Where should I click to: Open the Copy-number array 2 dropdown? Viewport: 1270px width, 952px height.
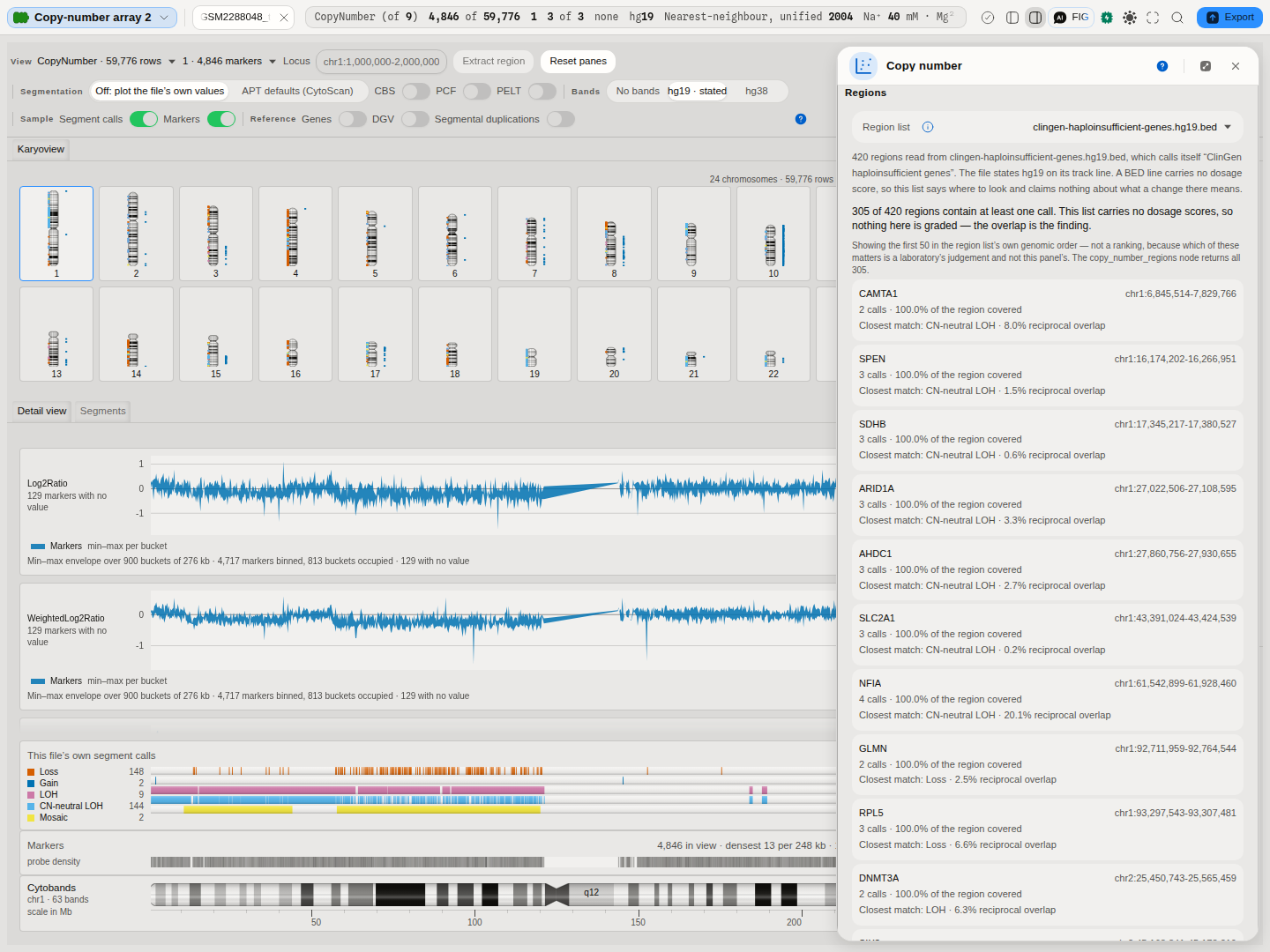(x=93, y=18)
